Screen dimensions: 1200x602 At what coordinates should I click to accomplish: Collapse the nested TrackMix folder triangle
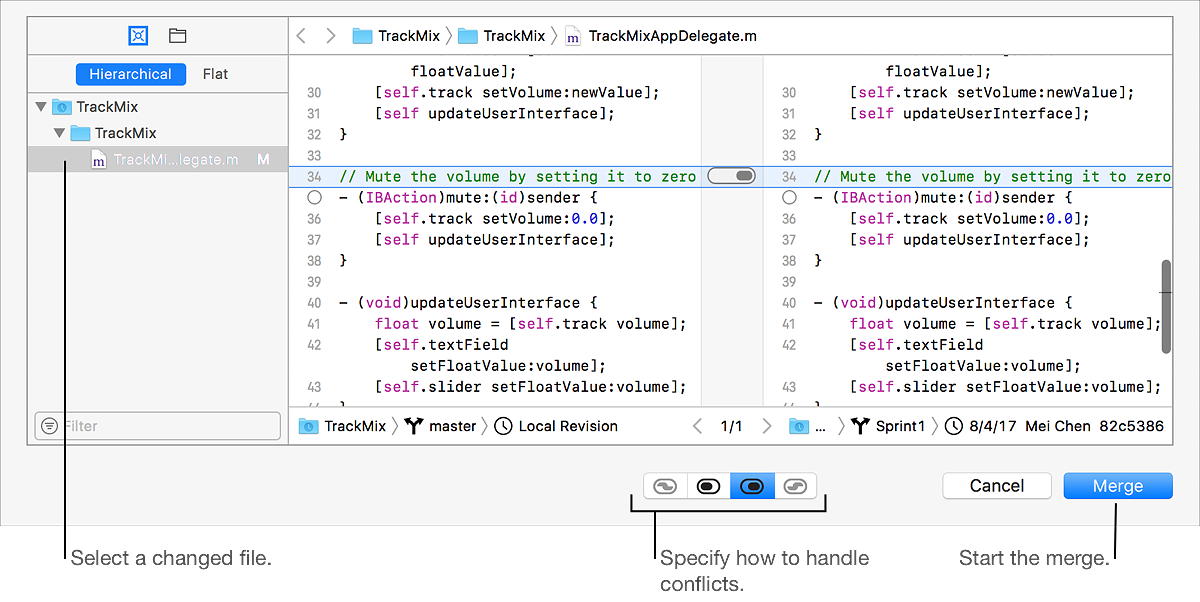[59, 132]
